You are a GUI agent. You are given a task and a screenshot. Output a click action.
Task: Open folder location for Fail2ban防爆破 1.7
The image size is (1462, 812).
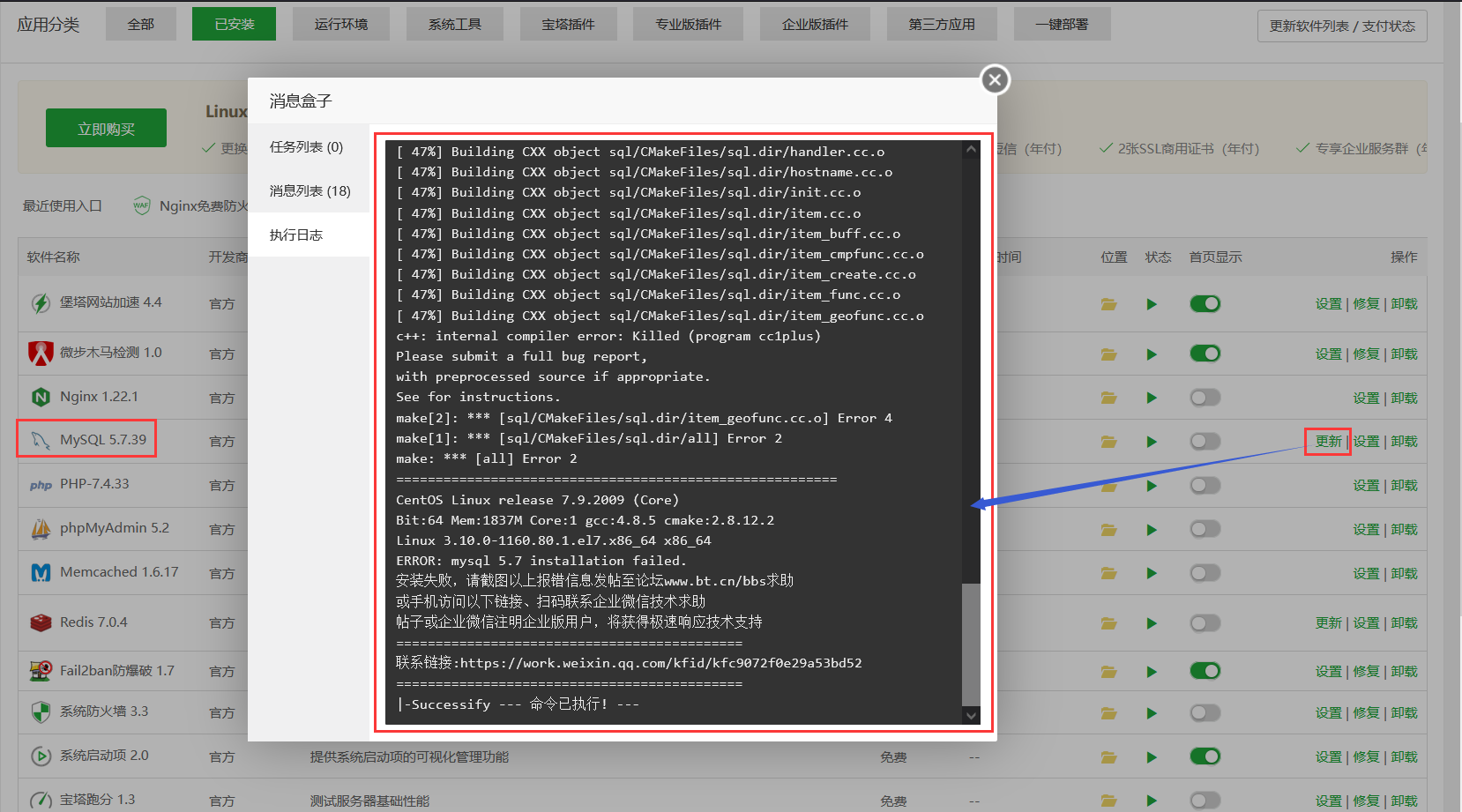click(x=1109, y=672)
